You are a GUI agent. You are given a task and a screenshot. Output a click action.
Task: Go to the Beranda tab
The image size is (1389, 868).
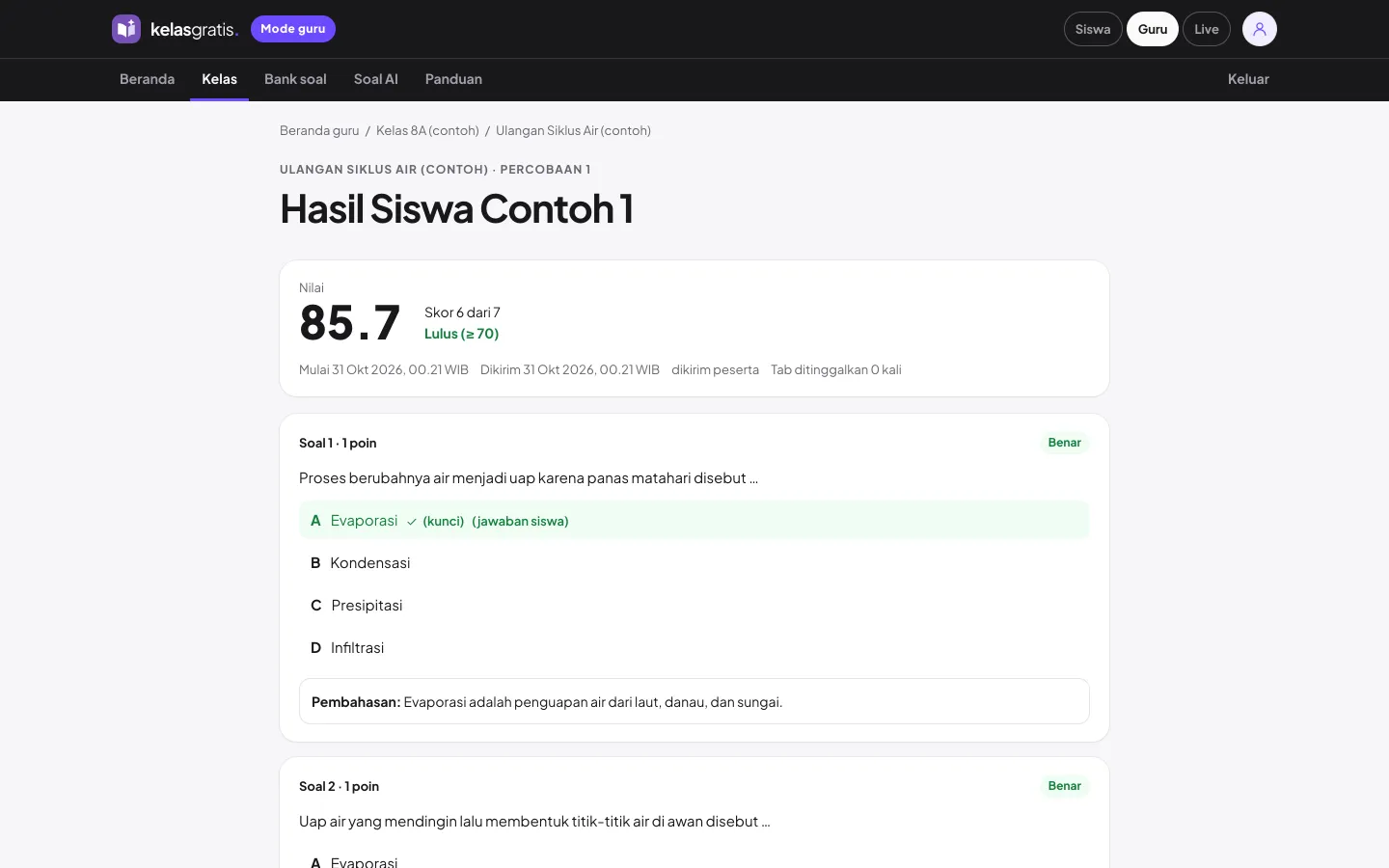(147, 79)
